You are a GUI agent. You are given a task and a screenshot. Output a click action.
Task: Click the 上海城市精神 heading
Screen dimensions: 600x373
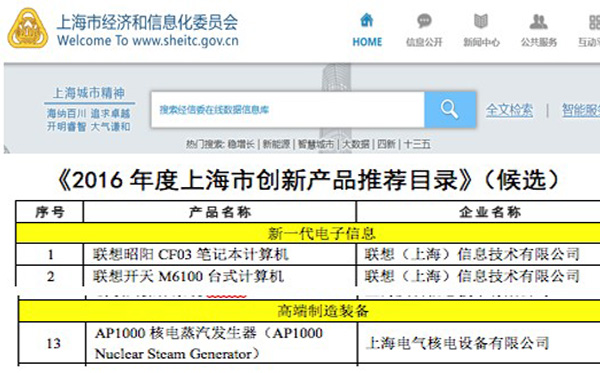89,93
